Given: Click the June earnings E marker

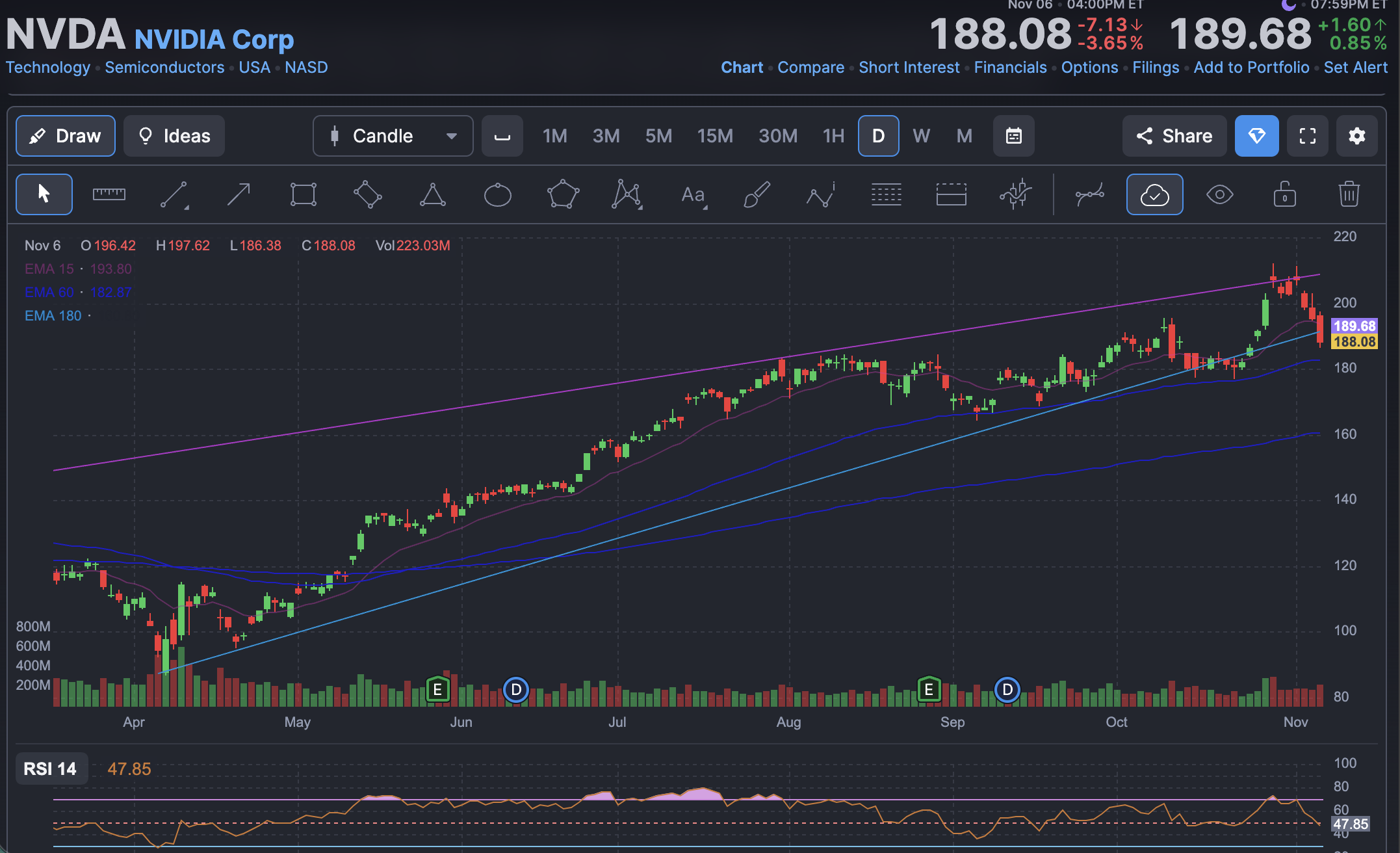Looking at the screenshot, I should tap(437, 689).
